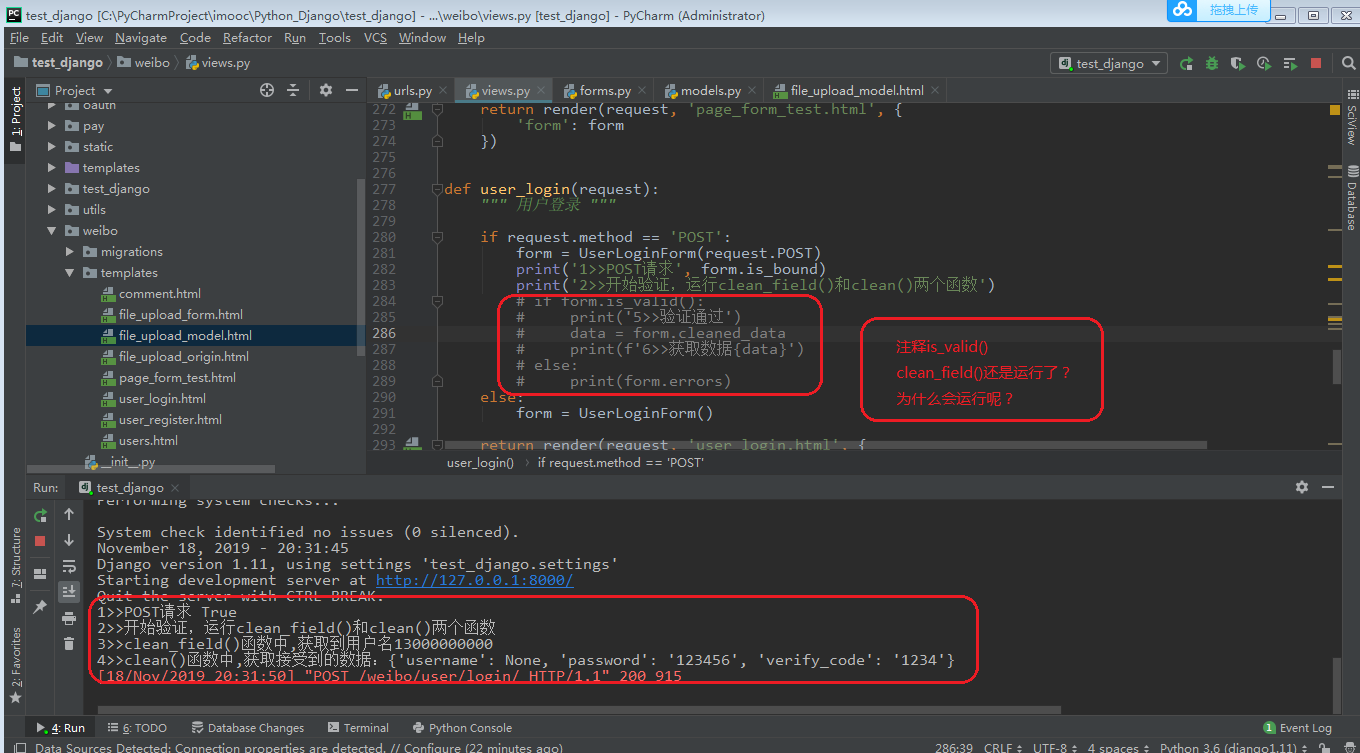The height and width of the screenshot is (753, 1360).
Task: Toggle soft-wrap in the Run console
Action: [x=69, y=566]
